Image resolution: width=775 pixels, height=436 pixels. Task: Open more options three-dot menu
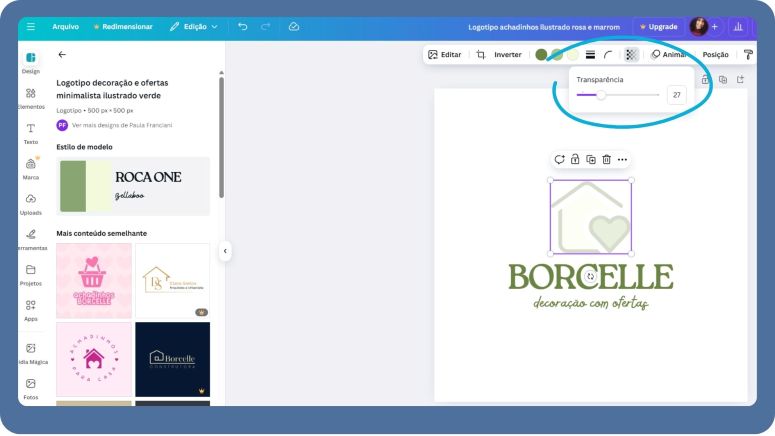click(x=622, y=160)
